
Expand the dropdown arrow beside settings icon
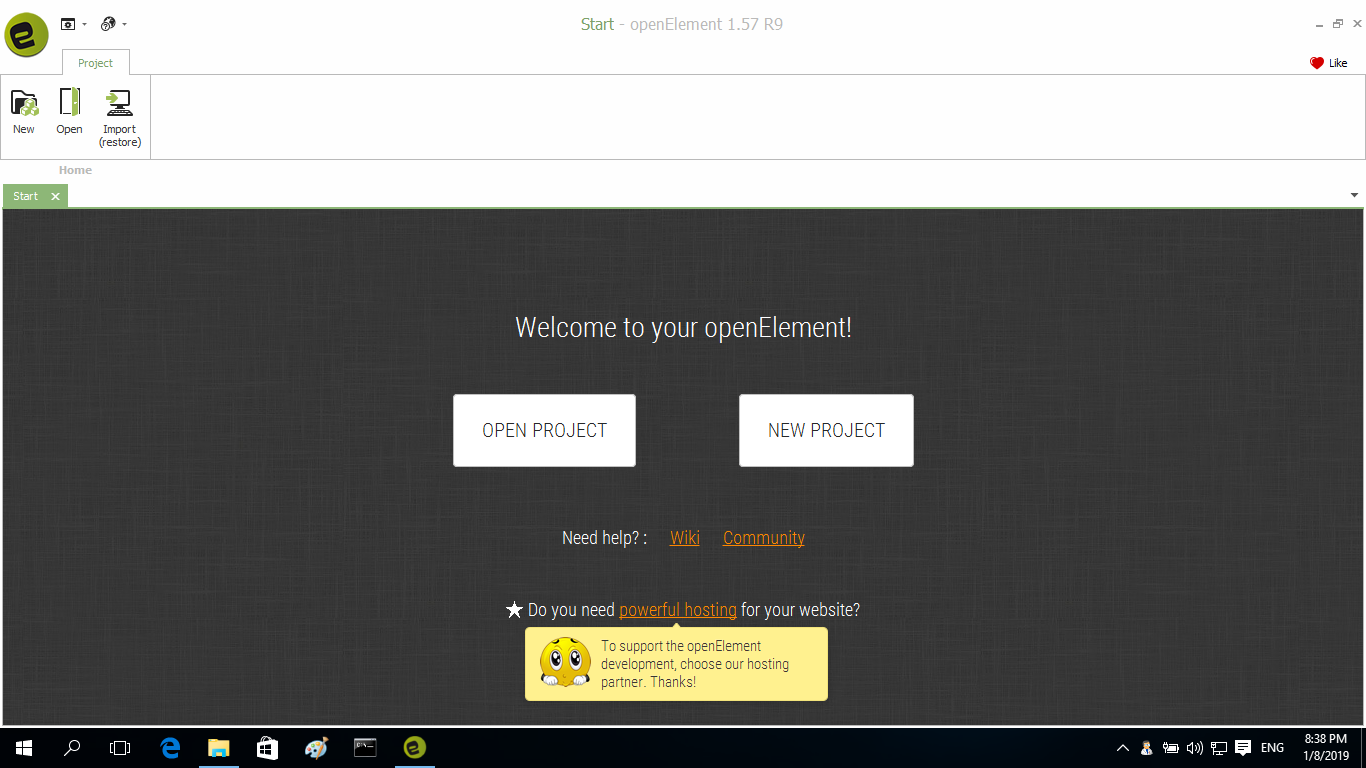pos(85,24)
